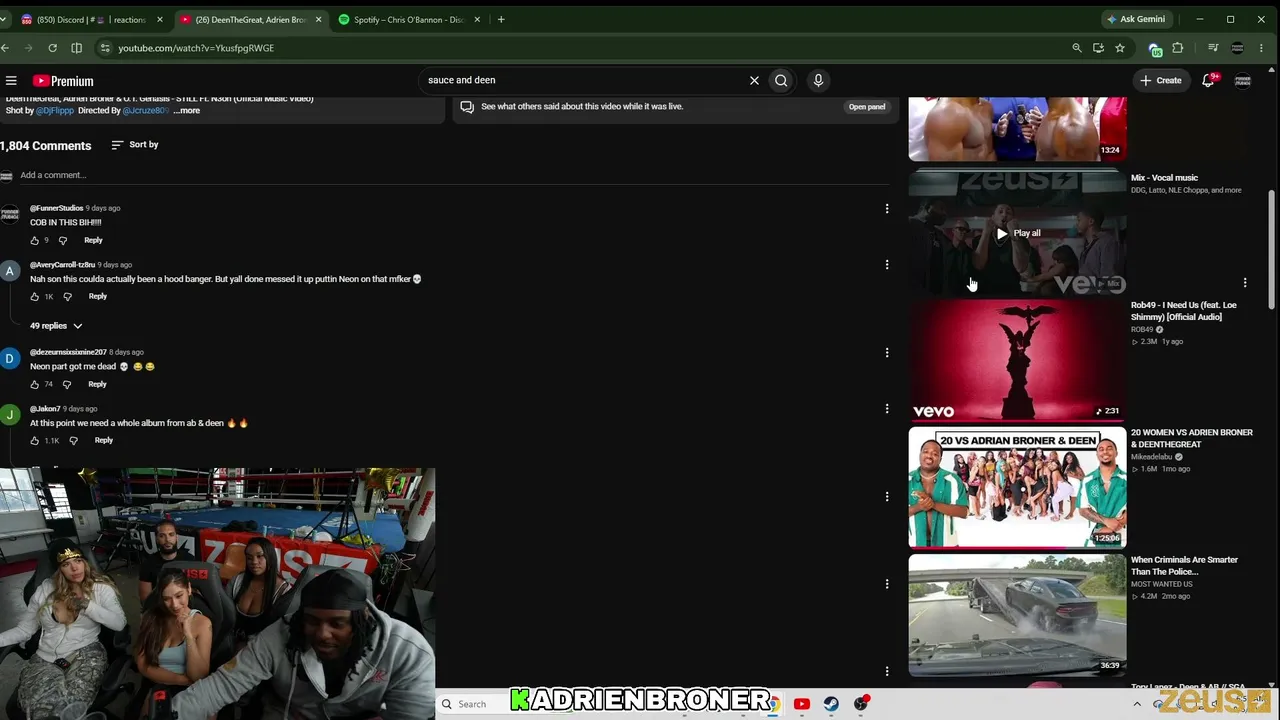The height and width of the screenshot is (720, 1280).
Task: Like the @FunnerStudios comment
Action: (x=35, y=241)
